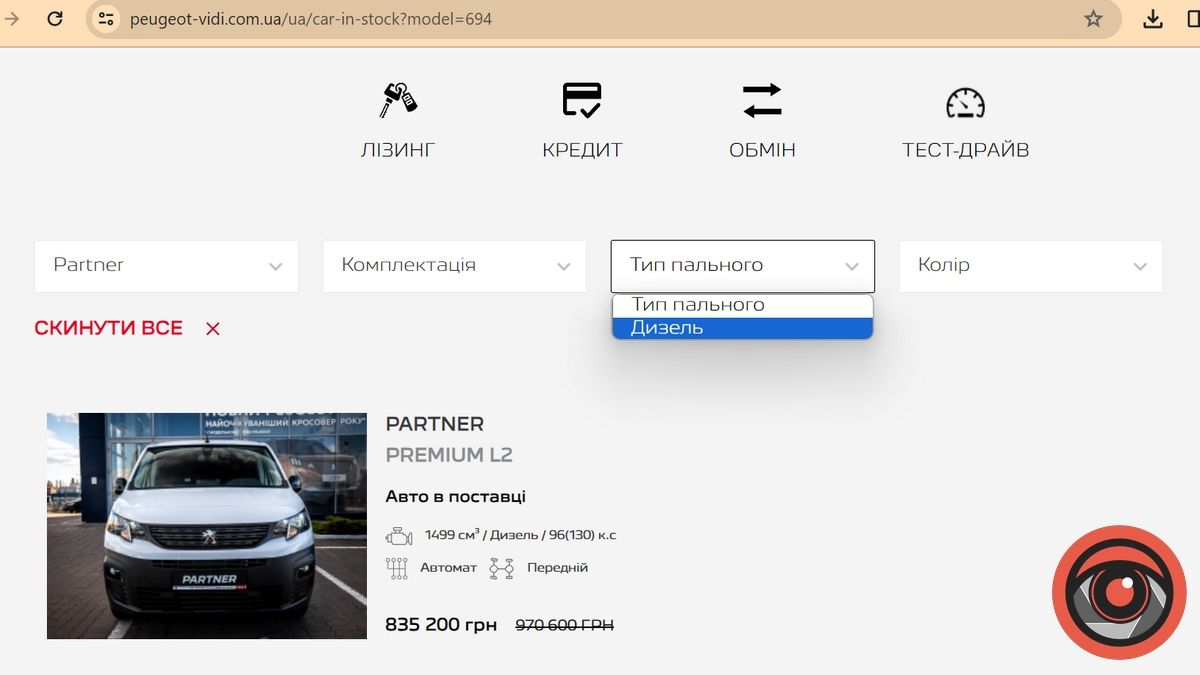
Task: Click the page reload icon
Action: pyautogui.click(x=55, y=18)
